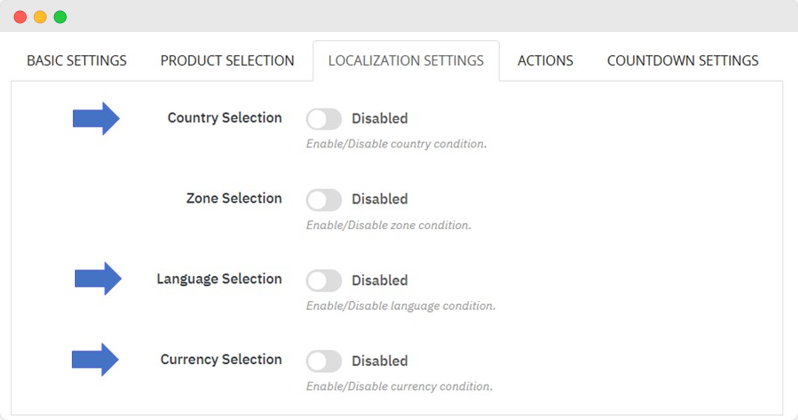The image size is (798, 420).
Task: Click the Language Selection label
Action: click(x=219, y=279)
